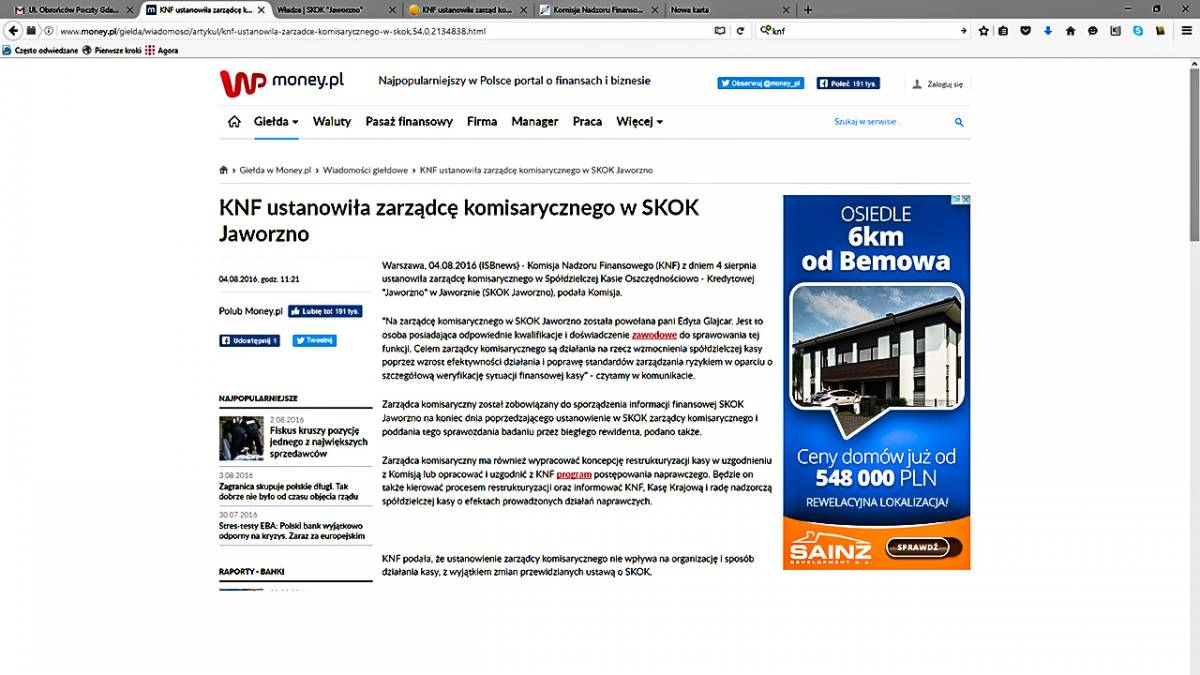Click 'Giełda w Money.pl' breadcrumb link
1200x675 pixels.
275,171
